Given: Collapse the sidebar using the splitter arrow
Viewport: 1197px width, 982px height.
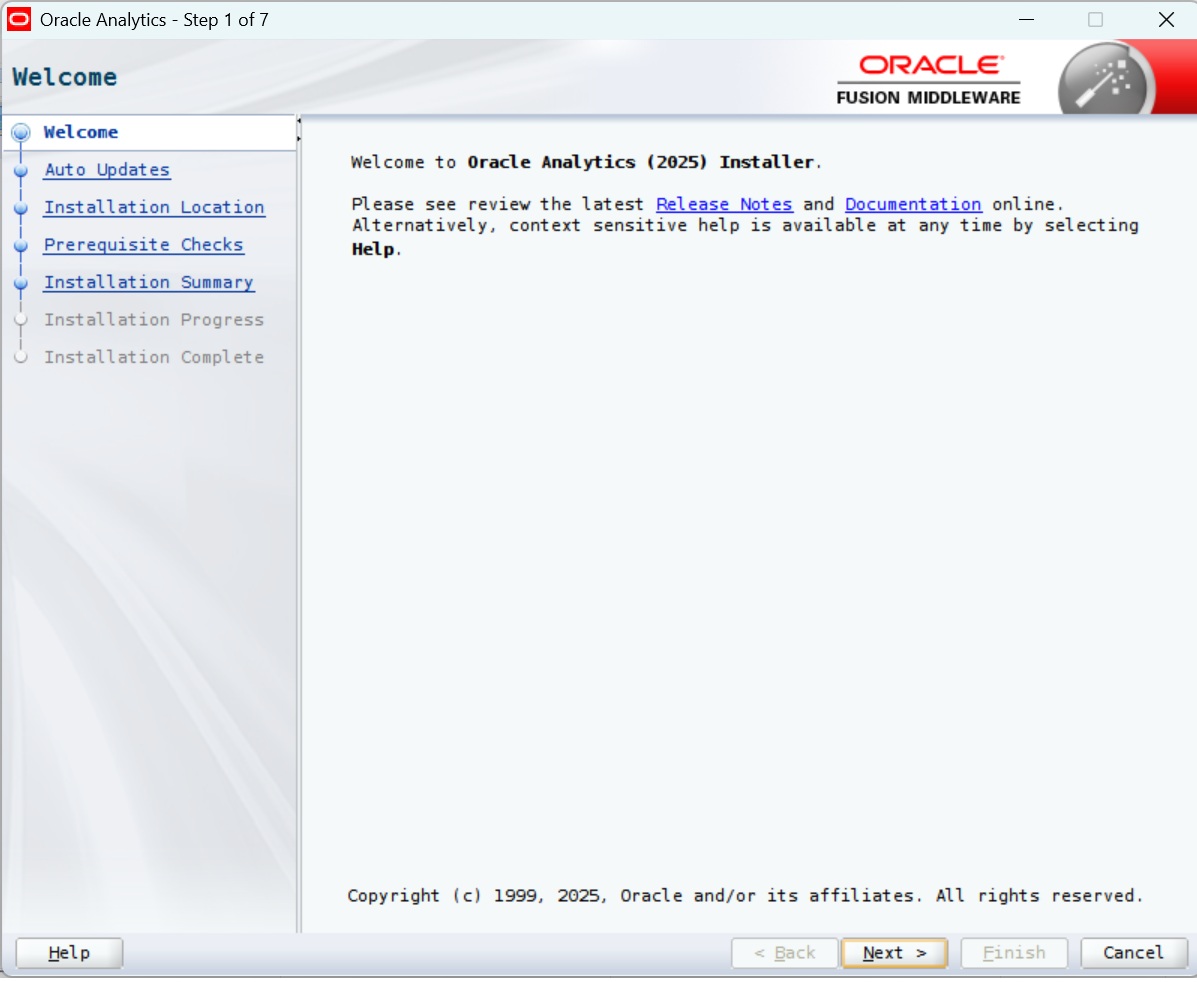Looking at the screenshot, I should (298, 121).
